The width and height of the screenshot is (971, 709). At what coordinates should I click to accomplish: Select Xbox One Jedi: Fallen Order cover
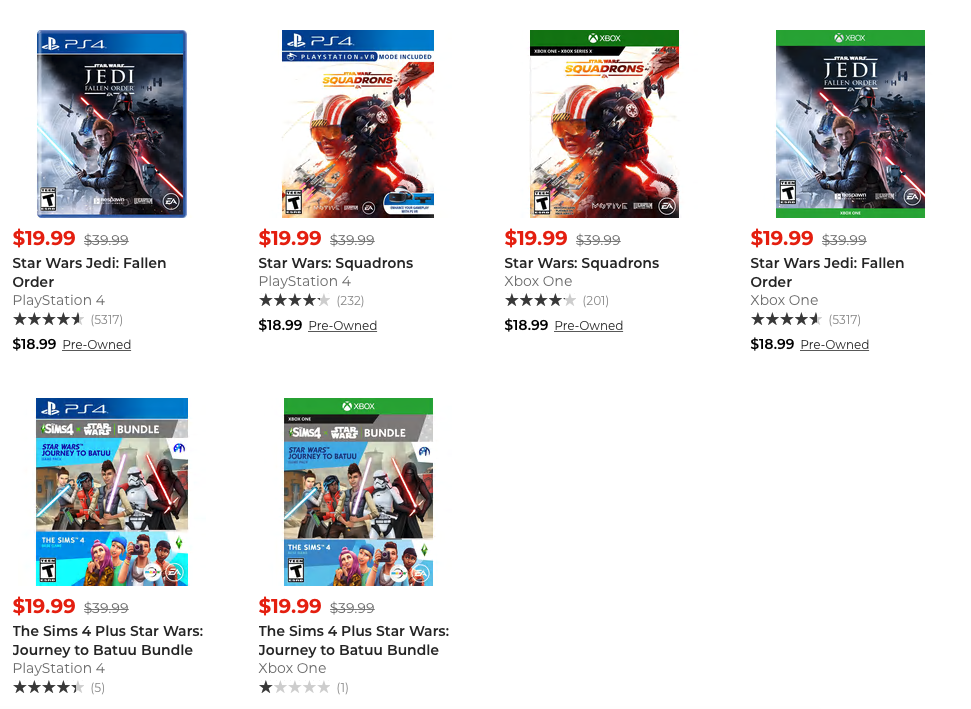point(850,124)
